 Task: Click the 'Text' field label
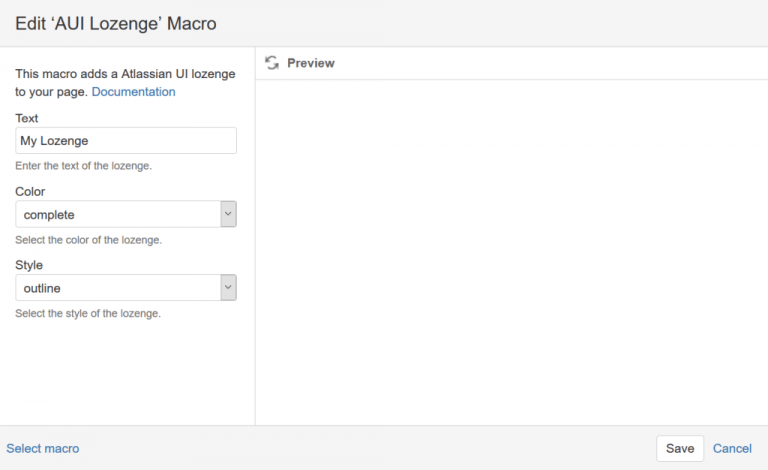[27, 118]
